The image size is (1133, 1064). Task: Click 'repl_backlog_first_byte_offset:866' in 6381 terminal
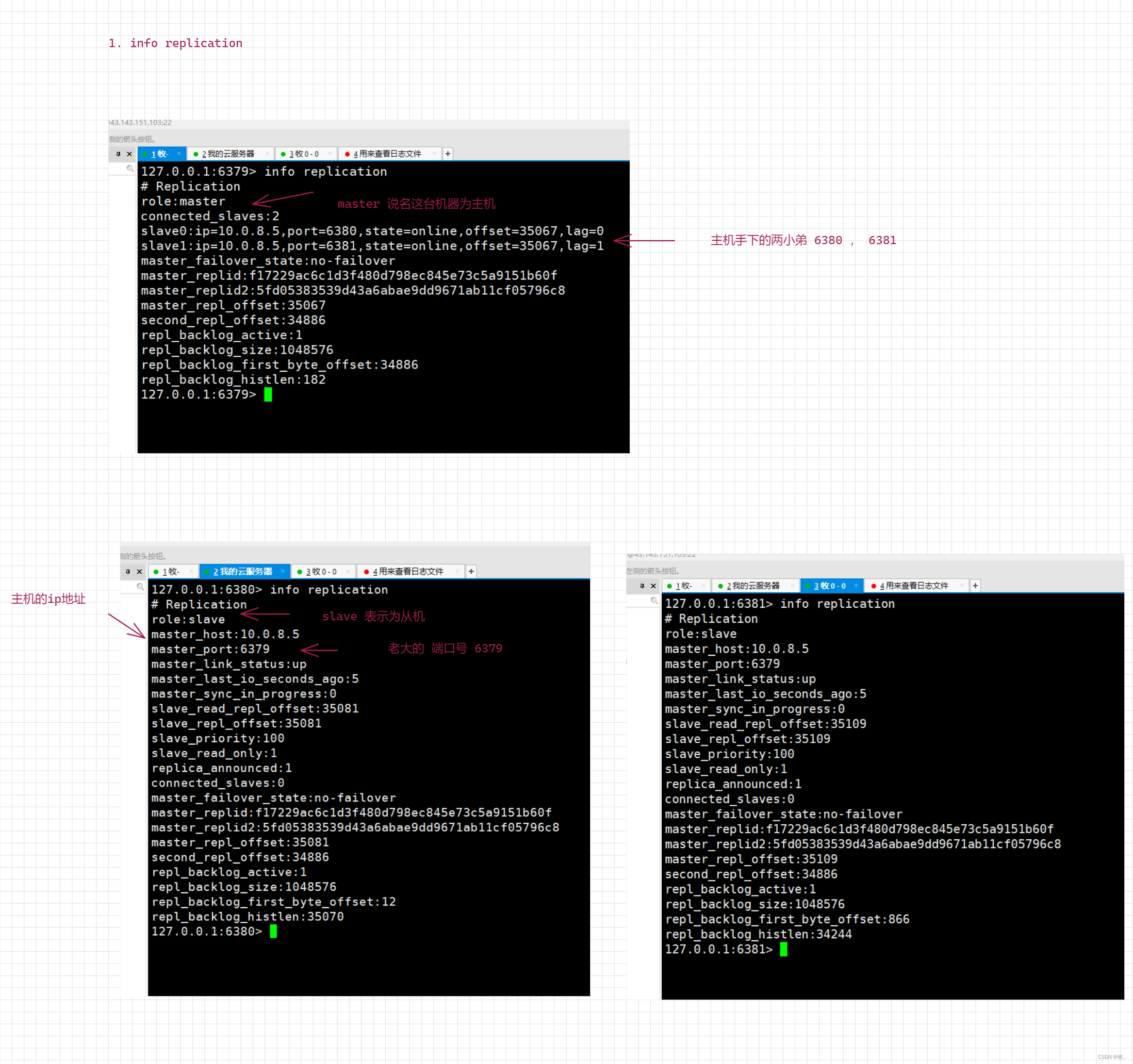tap(787, 918)
